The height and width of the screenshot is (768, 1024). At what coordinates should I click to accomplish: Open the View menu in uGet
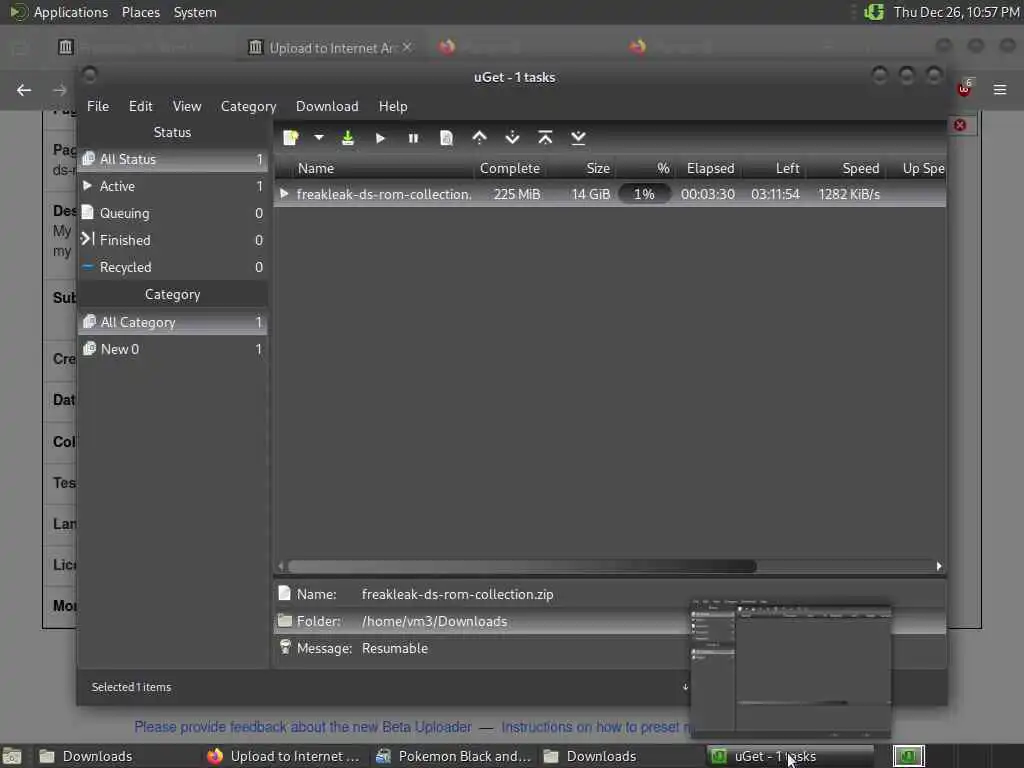click(187, 106)
